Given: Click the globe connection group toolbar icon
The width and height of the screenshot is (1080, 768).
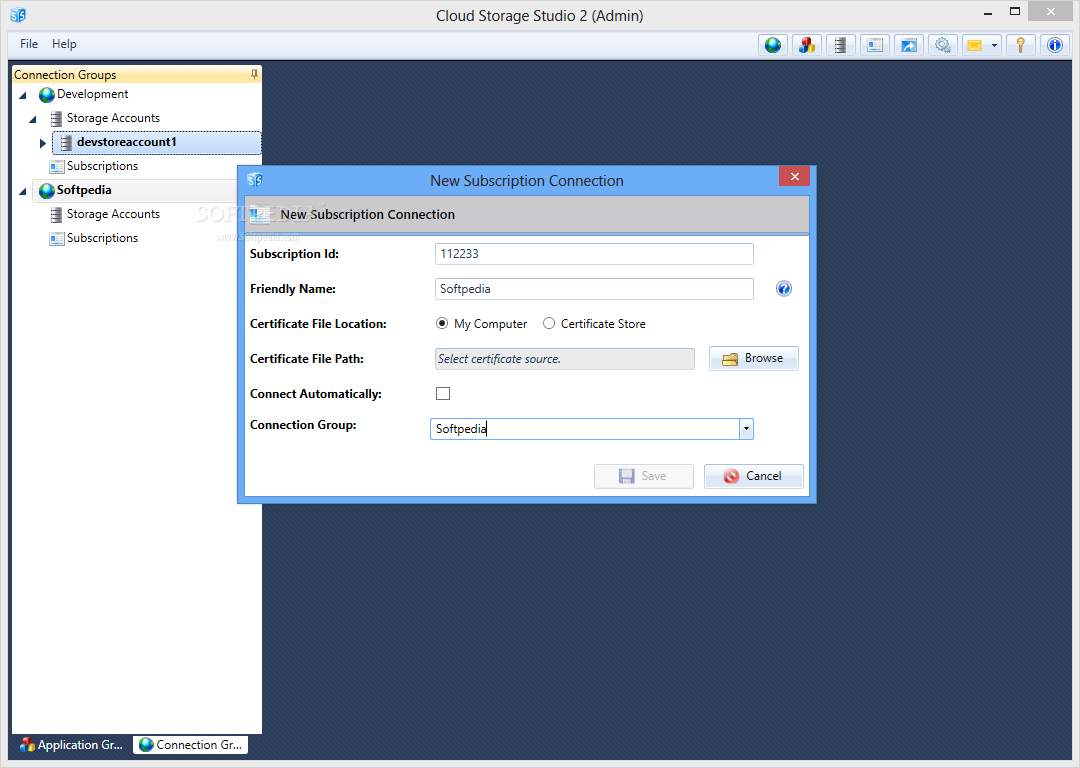Looking at the screenshot, I should coord(773,45).
